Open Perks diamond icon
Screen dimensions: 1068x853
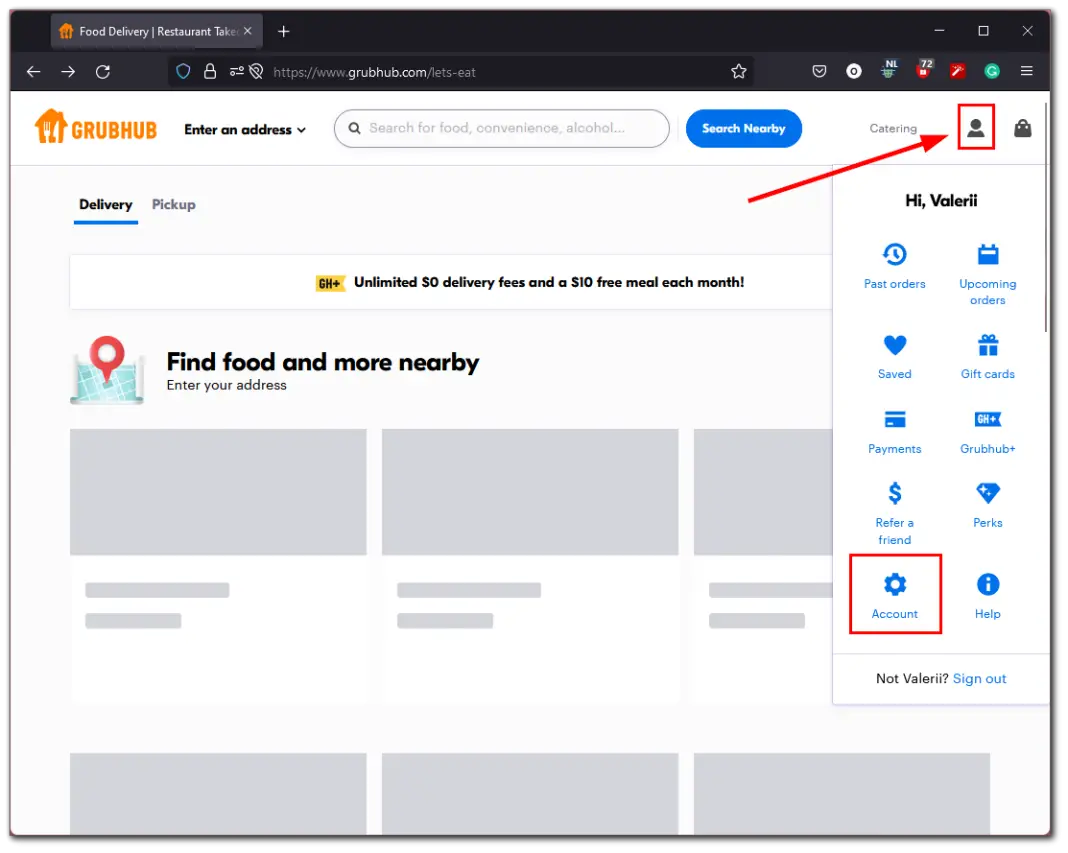coord(987,493)
